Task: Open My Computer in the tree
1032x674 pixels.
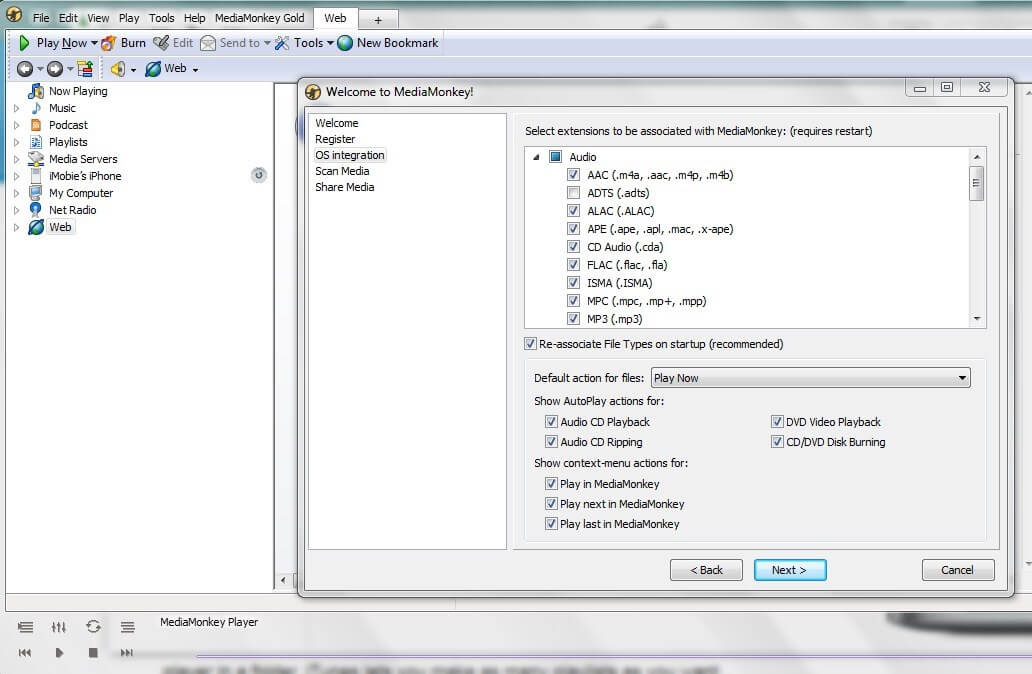Action: point(81,194)
